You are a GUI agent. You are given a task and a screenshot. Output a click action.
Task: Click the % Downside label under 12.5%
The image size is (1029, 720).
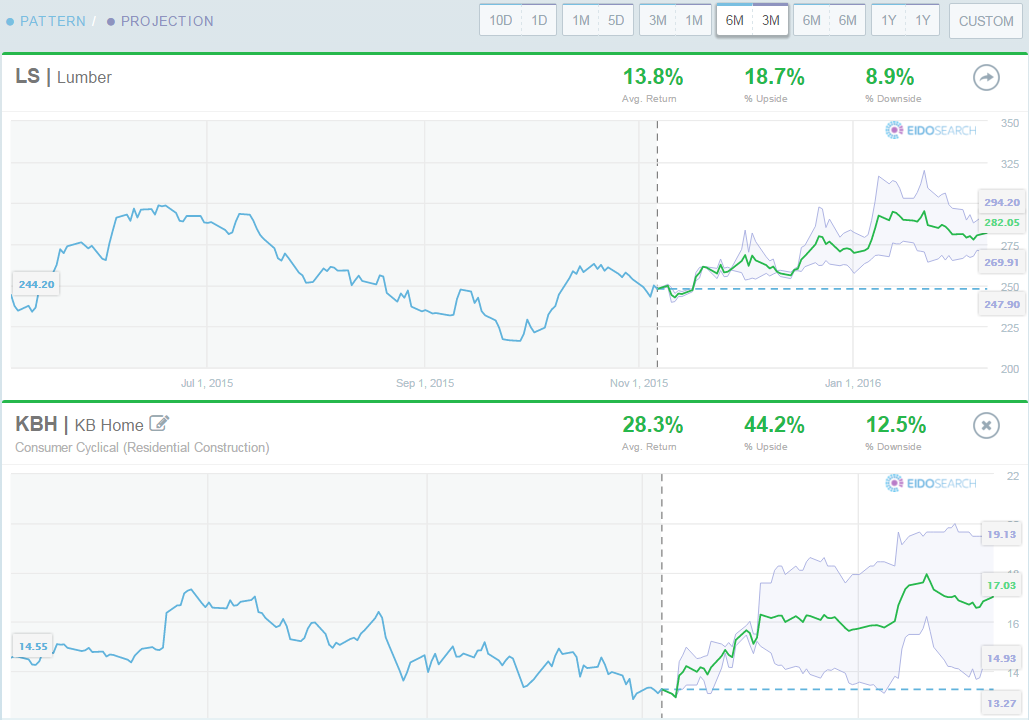tap(893, 447)
